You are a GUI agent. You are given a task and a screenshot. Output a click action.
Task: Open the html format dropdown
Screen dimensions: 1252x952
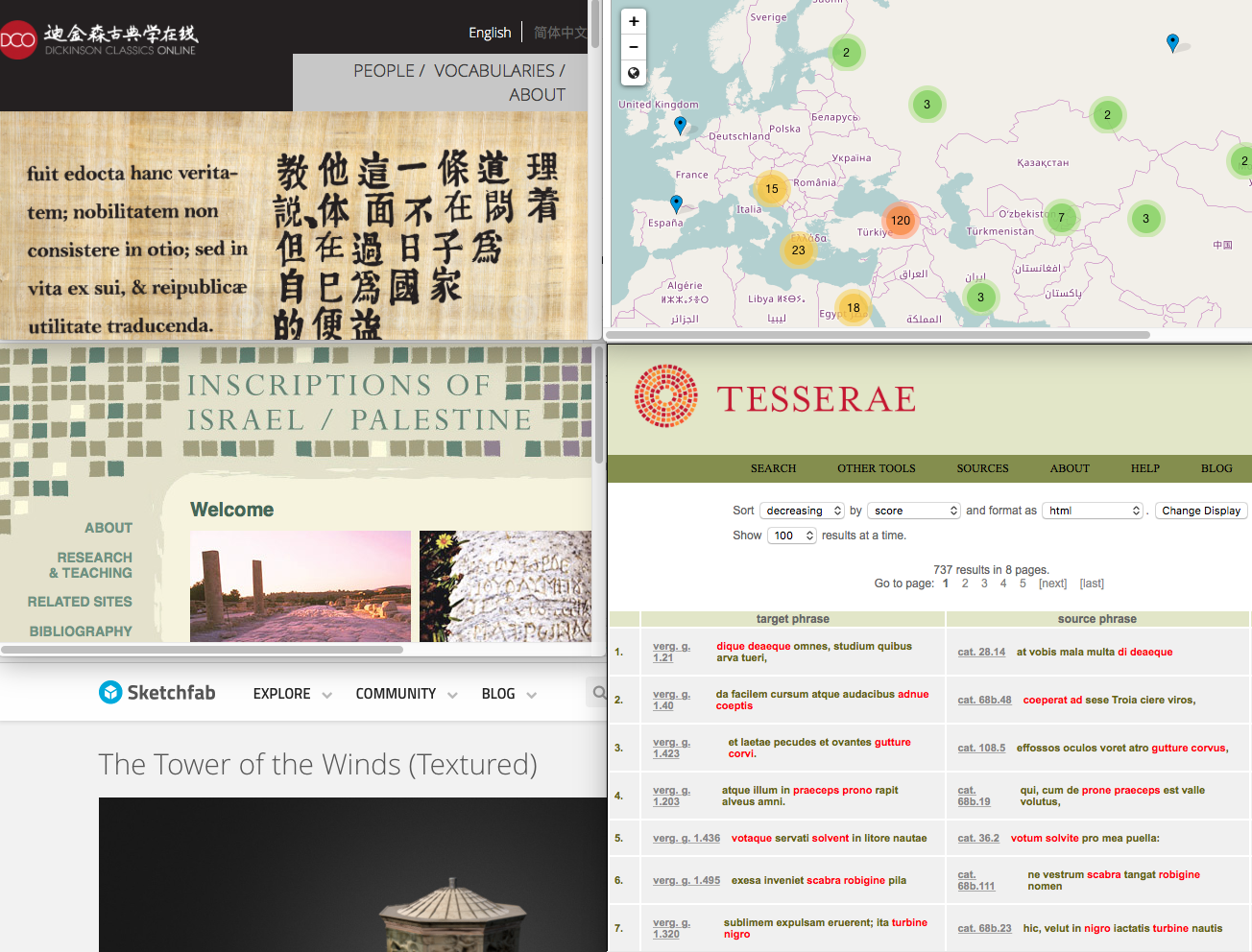(x=1093, y=511)
